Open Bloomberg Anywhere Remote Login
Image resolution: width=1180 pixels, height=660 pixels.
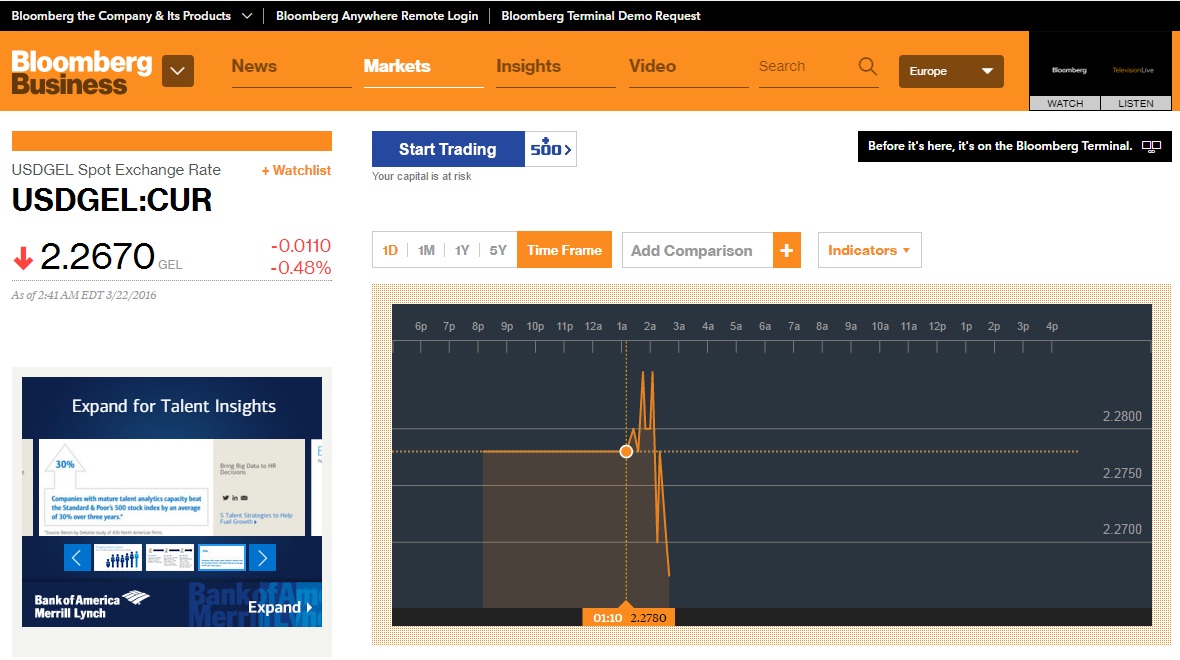pyautogui.click(x=377, y=16)
